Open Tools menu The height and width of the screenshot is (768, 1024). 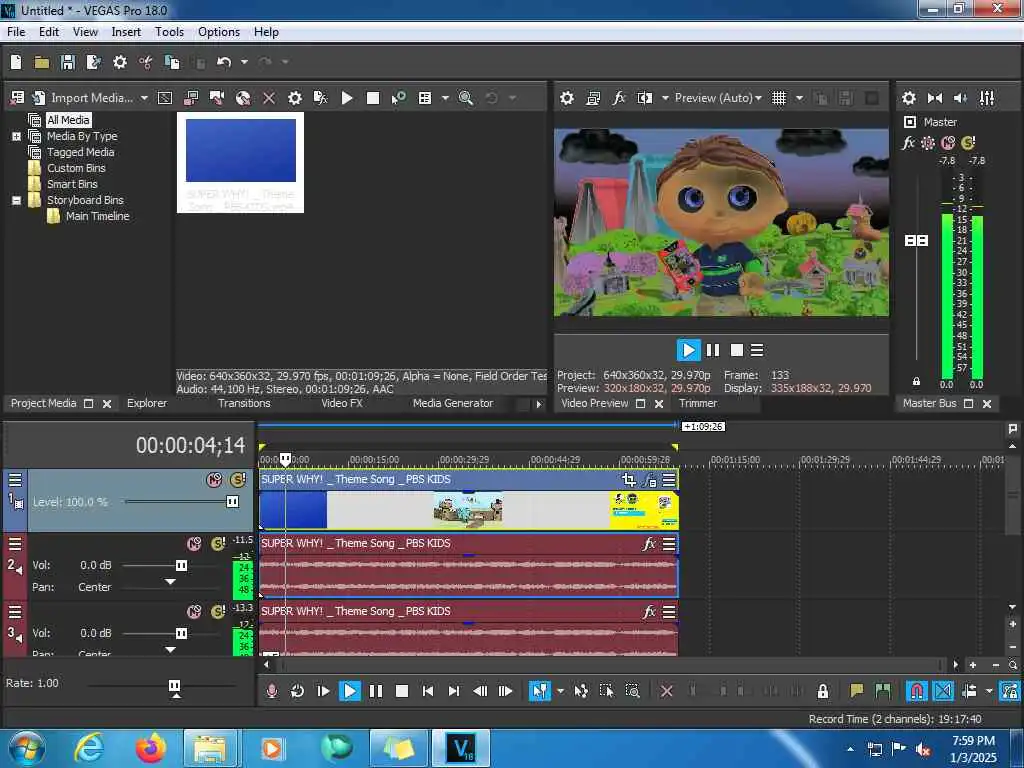point(169,32)
